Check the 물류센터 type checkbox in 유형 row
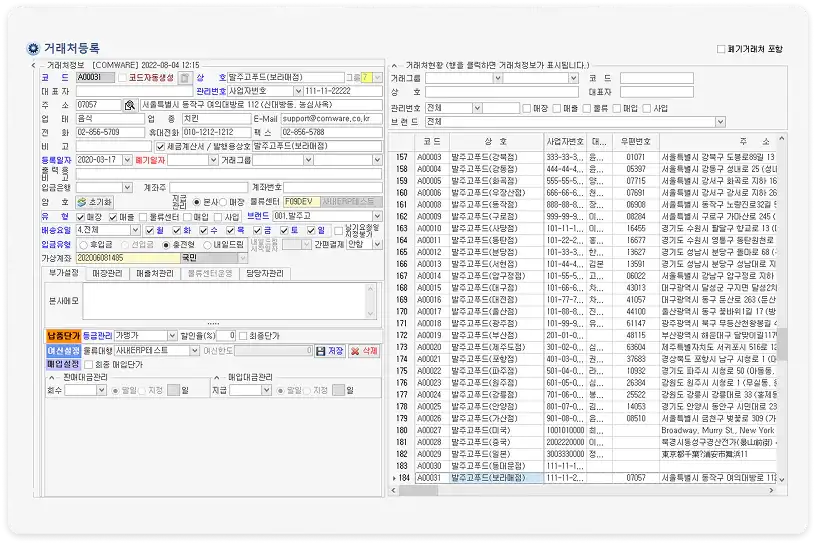Viewport: 816px width, 544px height. [x=144, y=217]
